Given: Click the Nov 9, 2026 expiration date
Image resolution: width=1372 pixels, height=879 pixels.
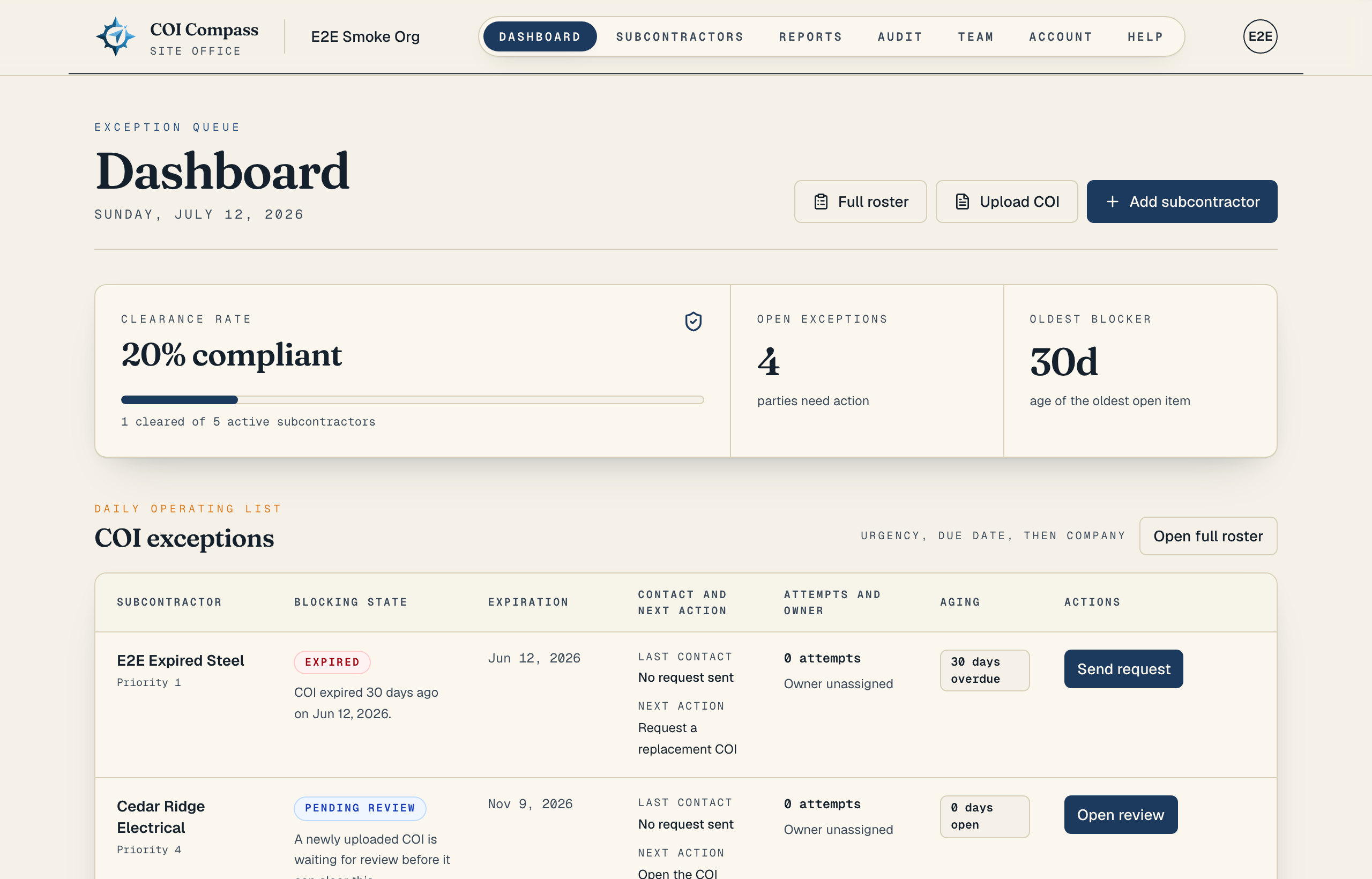Looking at the screenshot, I should click(x=530, y=803).
